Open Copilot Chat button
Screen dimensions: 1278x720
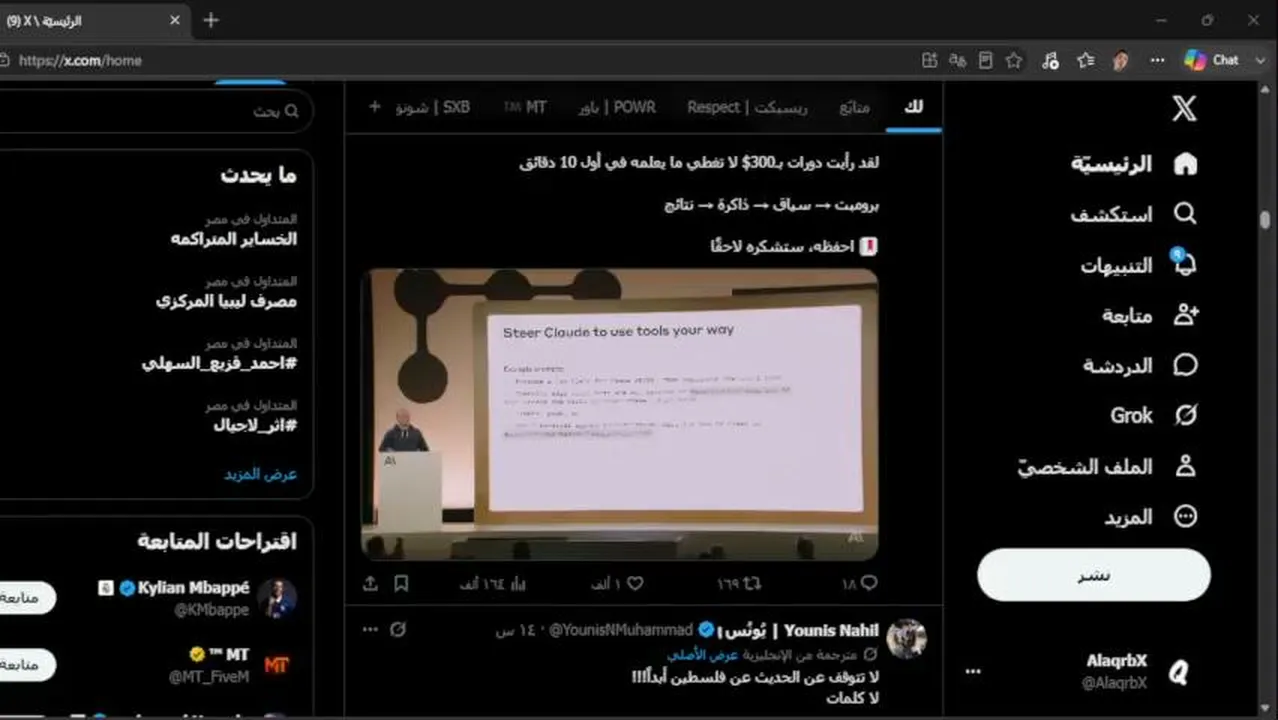pos(1211,60)
